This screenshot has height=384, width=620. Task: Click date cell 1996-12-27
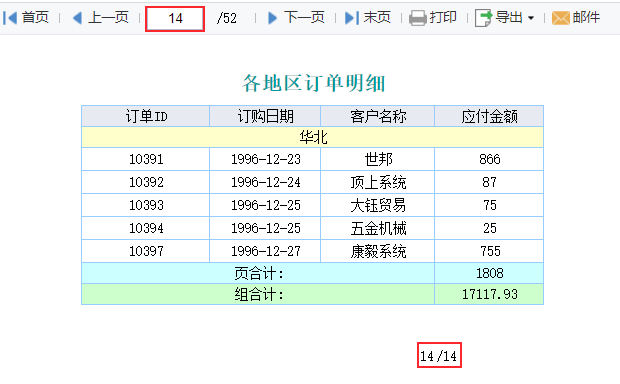pos(265,251)
